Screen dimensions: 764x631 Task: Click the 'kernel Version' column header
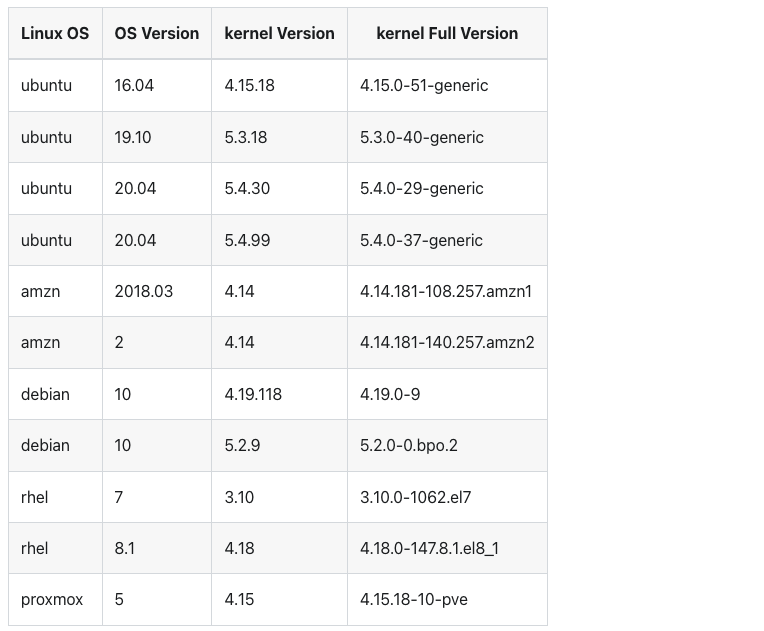279,33
